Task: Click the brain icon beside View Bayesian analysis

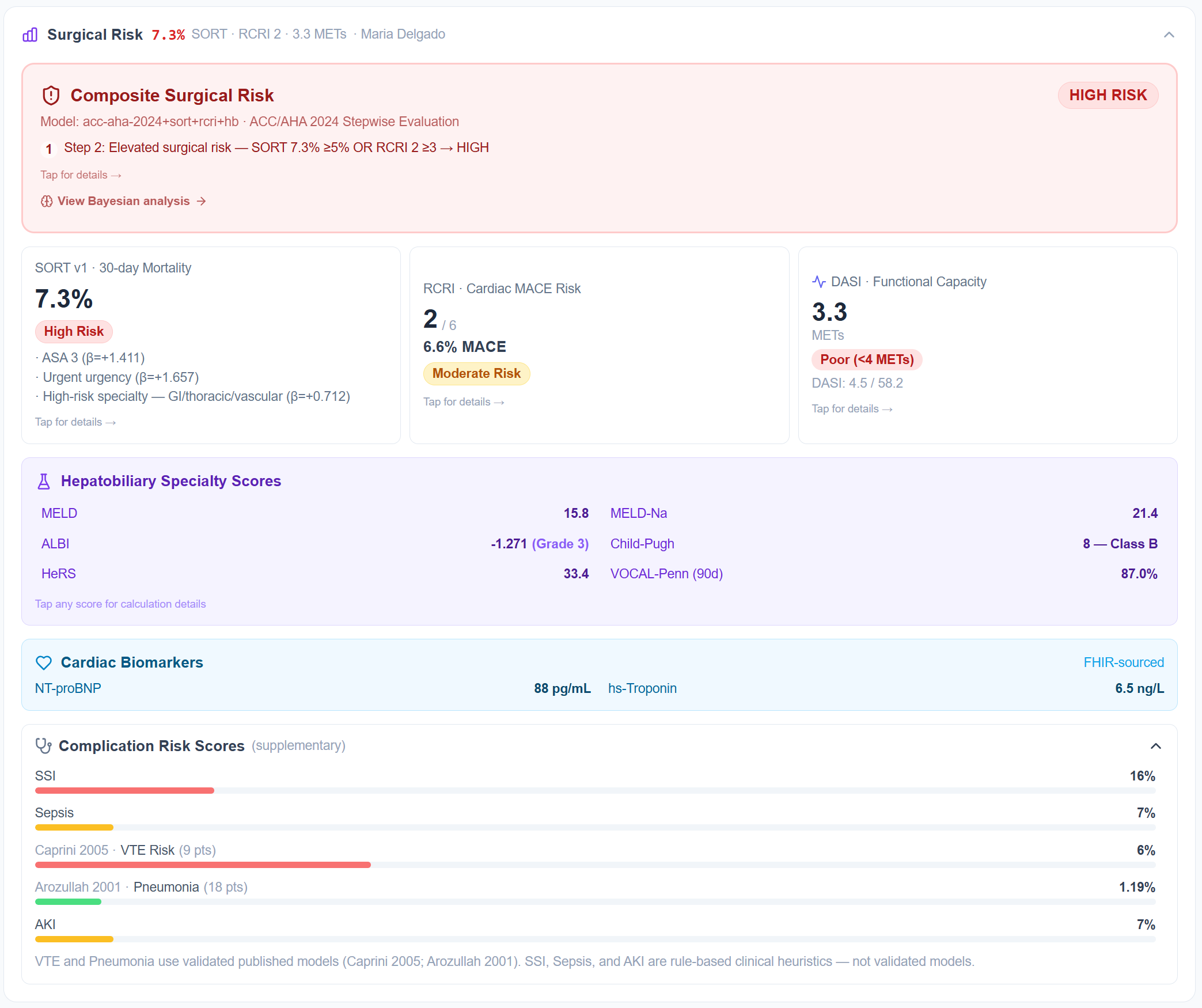Action: tap(47, 201)
